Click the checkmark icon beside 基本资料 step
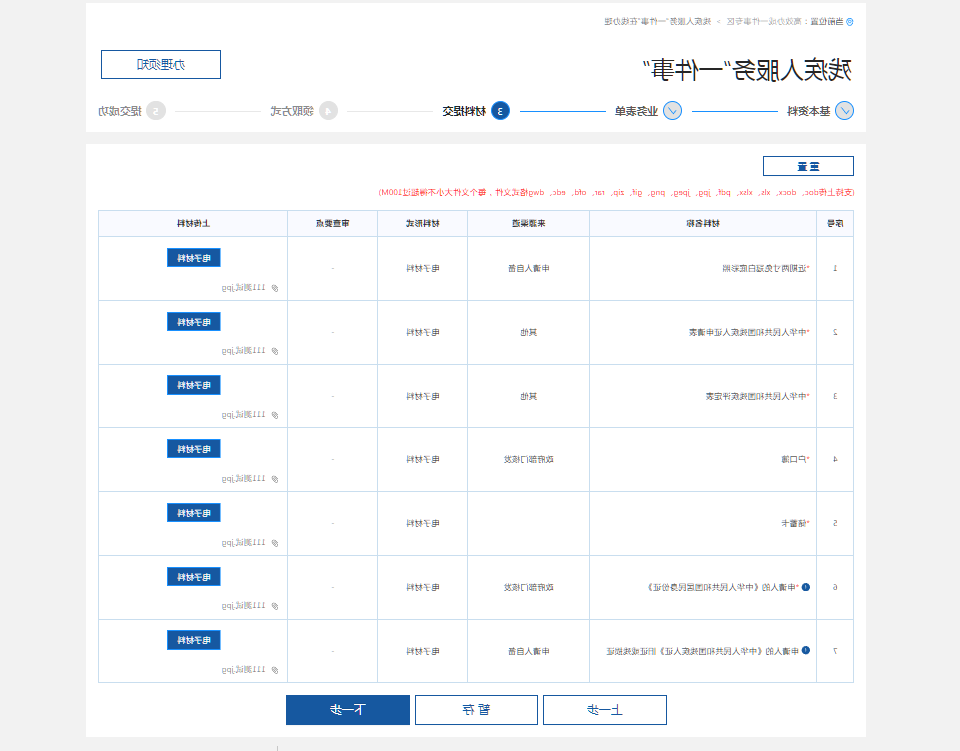This screenshot has height=751, width=960. pos(844,111)
